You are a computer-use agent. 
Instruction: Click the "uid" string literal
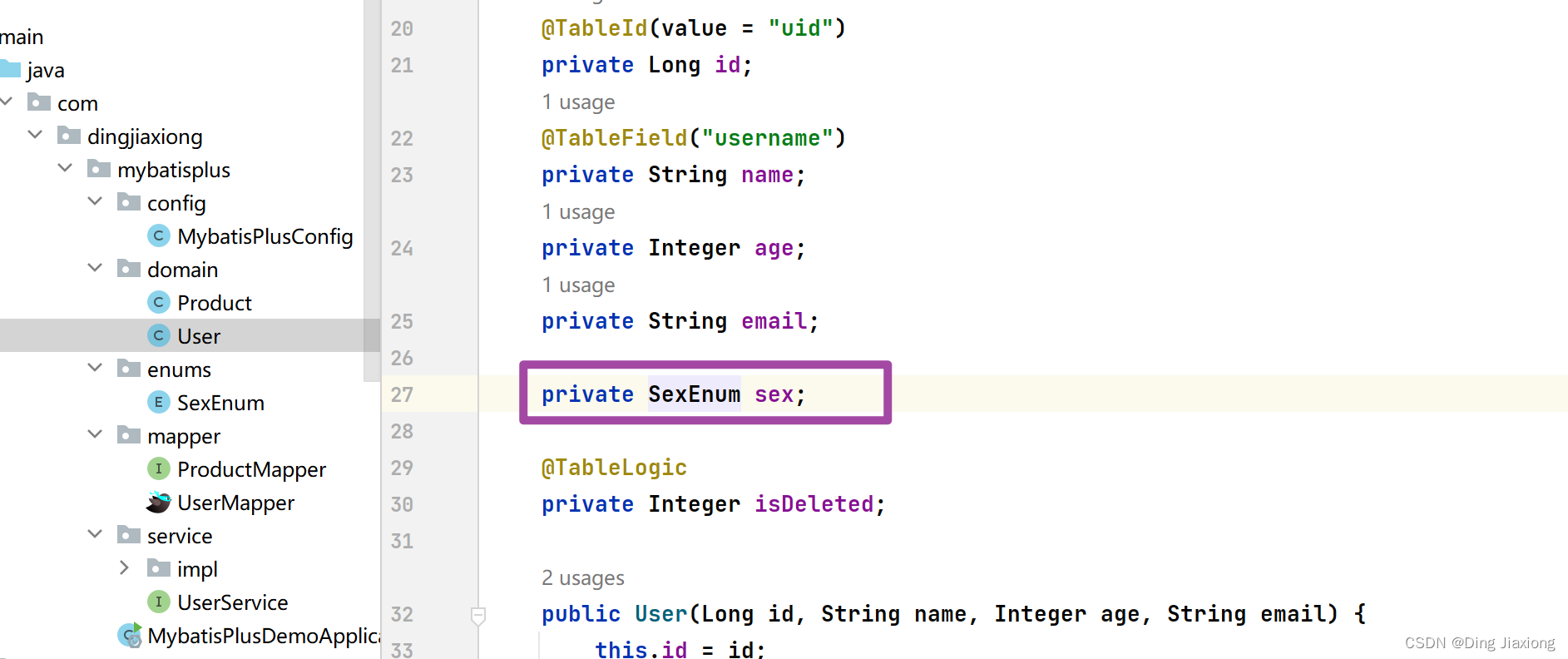(800, 28)
